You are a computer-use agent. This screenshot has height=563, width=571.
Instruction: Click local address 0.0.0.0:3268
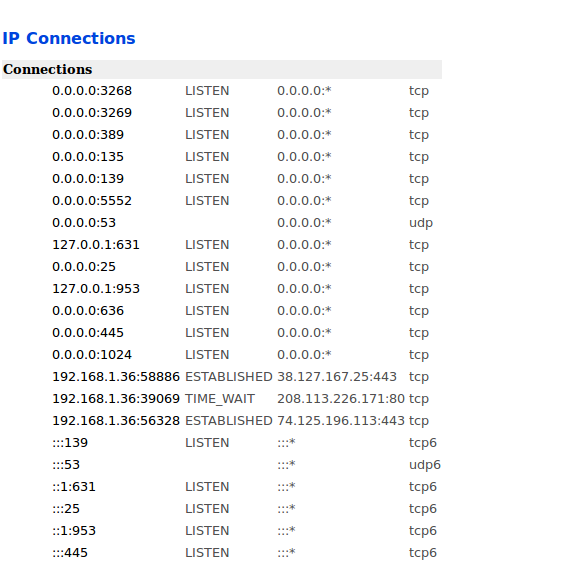click(92, 91)
